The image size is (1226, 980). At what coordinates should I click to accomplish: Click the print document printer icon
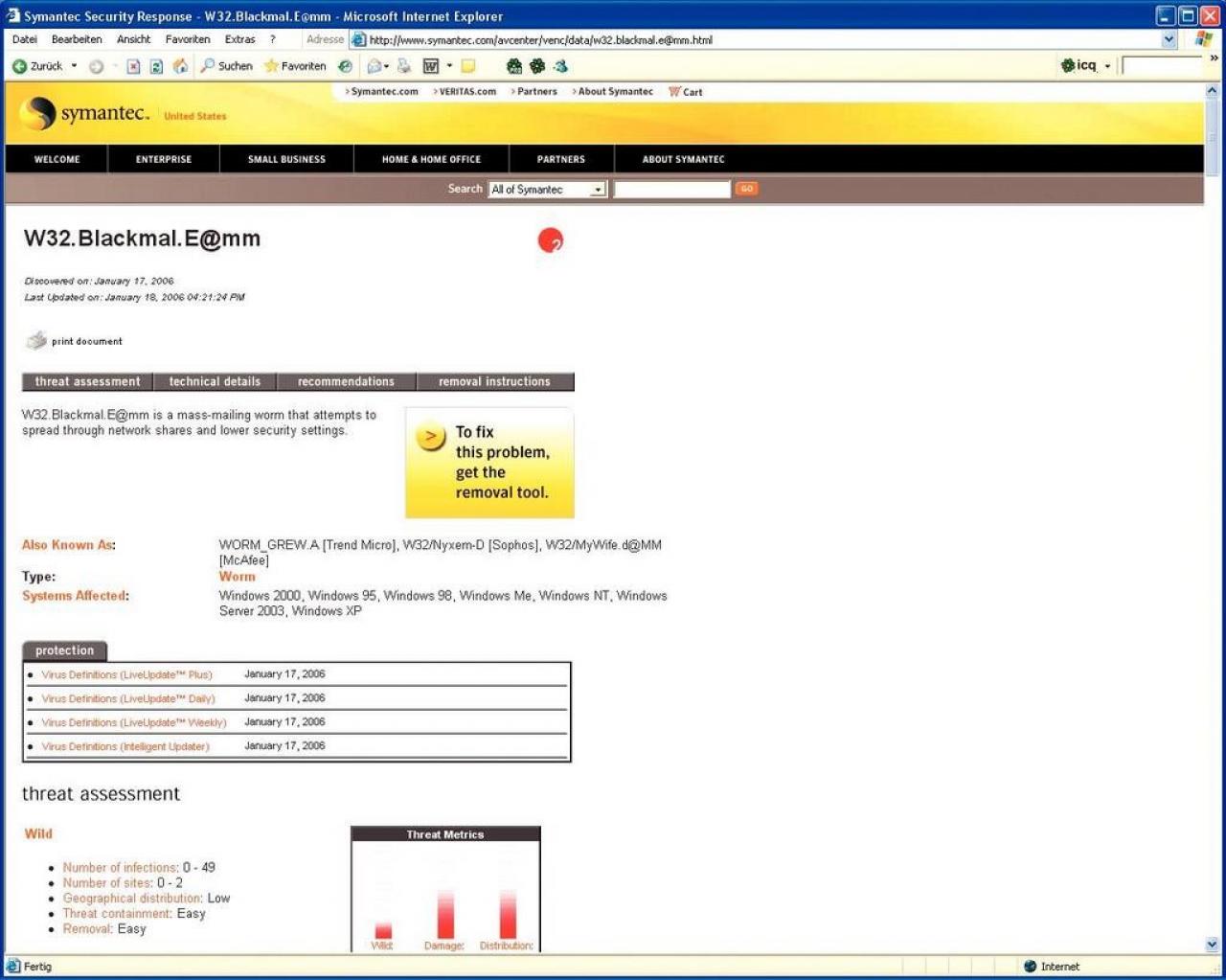(36, 340)
